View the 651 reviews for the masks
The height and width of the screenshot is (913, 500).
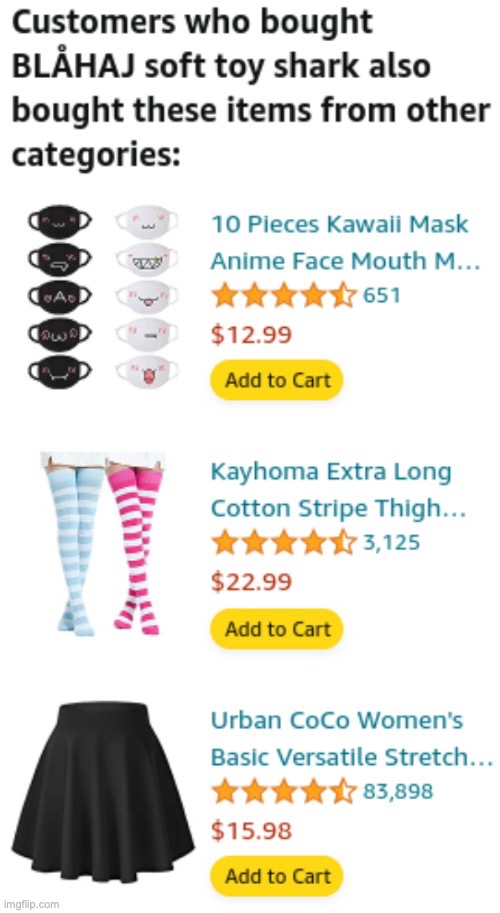pyautogui.click(x=382, y=296)
